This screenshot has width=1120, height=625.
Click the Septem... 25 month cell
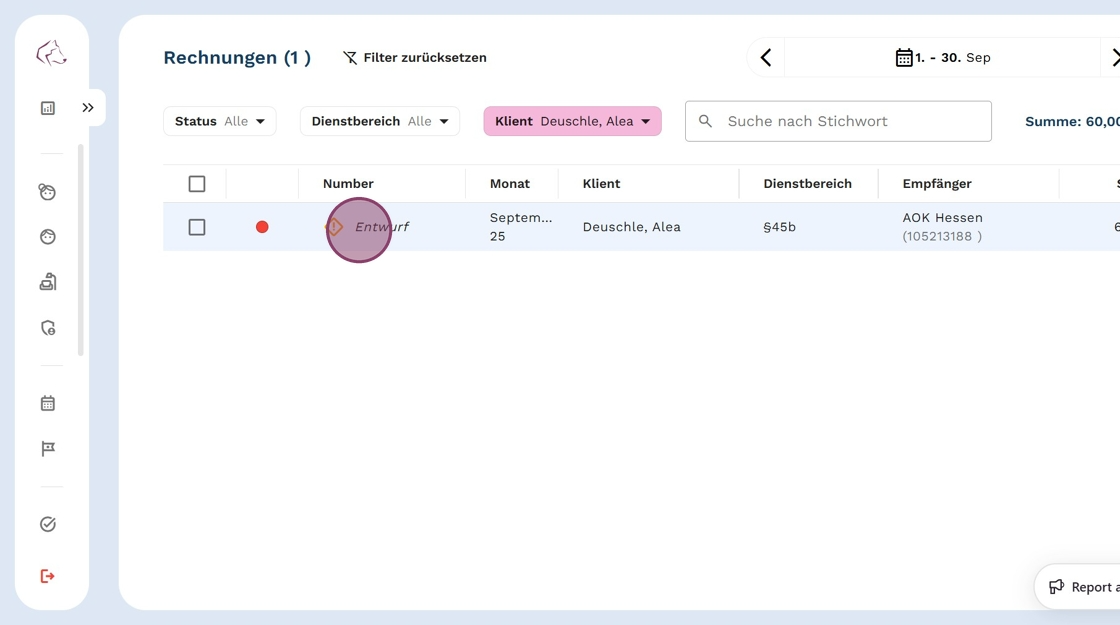click(x=521, y=226)
